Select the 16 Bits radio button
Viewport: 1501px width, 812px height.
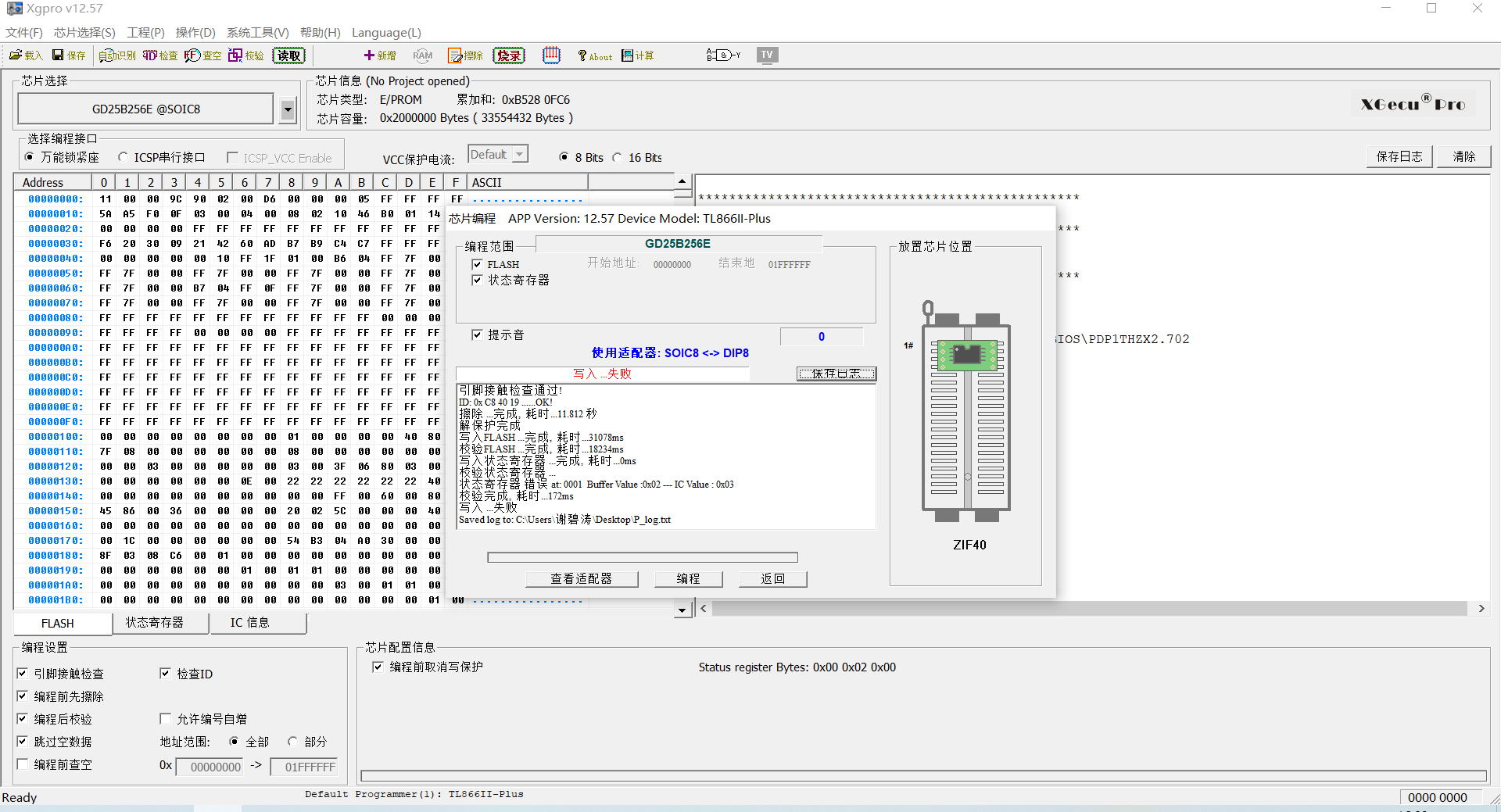(618, 158)
